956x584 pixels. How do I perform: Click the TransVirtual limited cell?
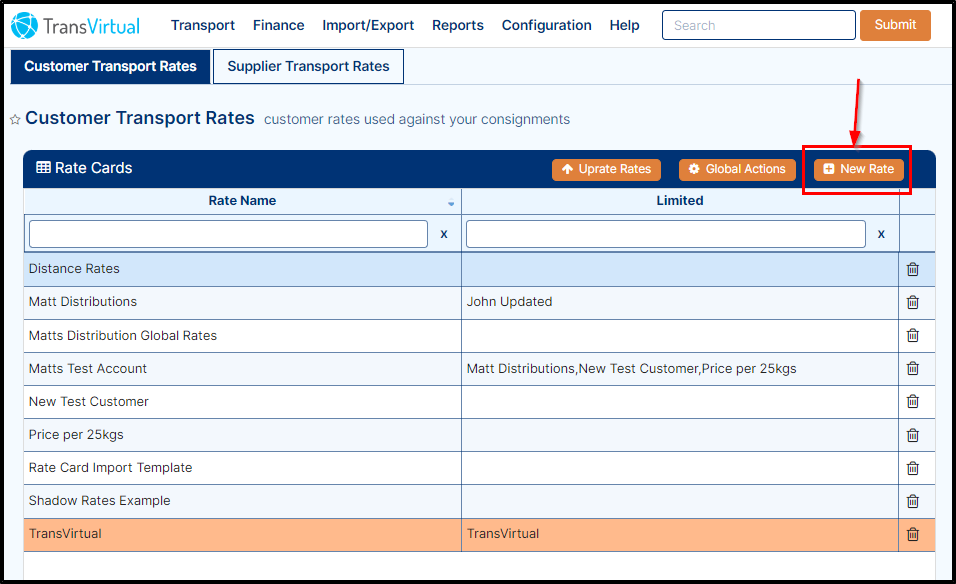click(680, 534)
